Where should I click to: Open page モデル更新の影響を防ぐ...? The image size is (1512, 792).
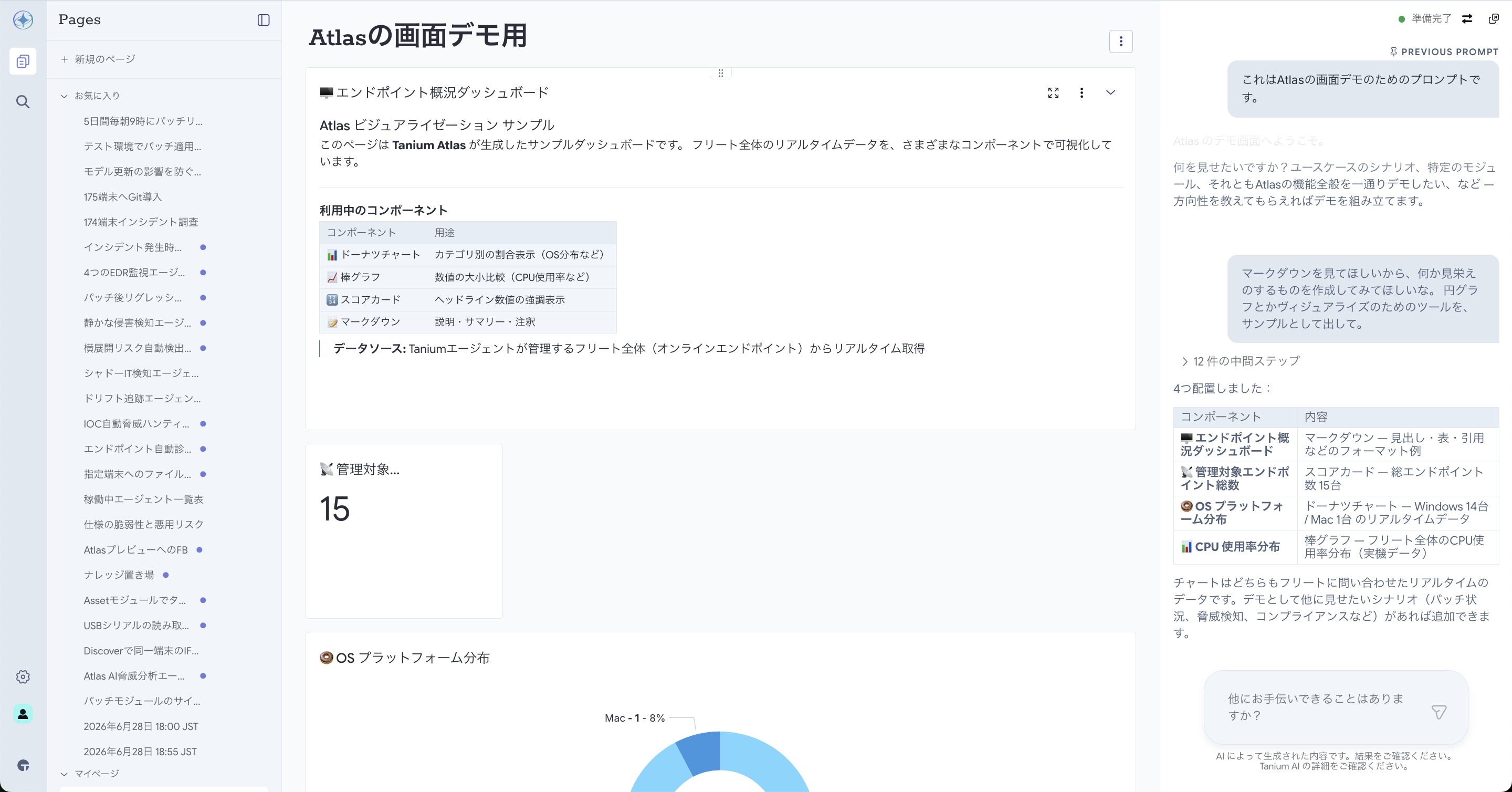coord(142,171)
